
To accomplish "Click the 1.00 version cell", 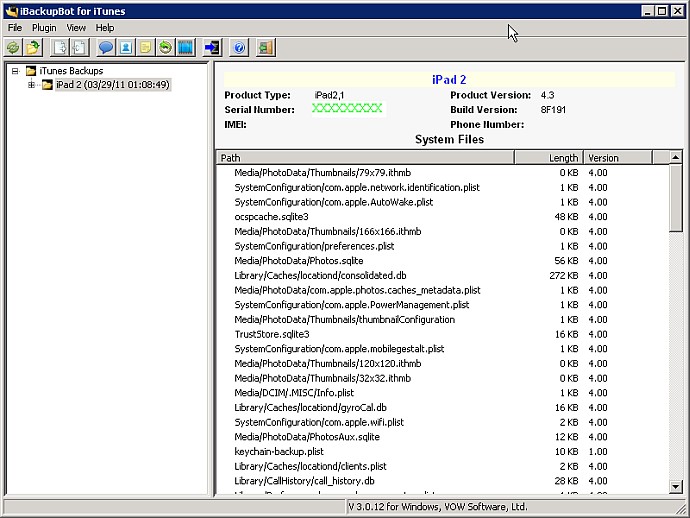I will [x=598, y=452].
